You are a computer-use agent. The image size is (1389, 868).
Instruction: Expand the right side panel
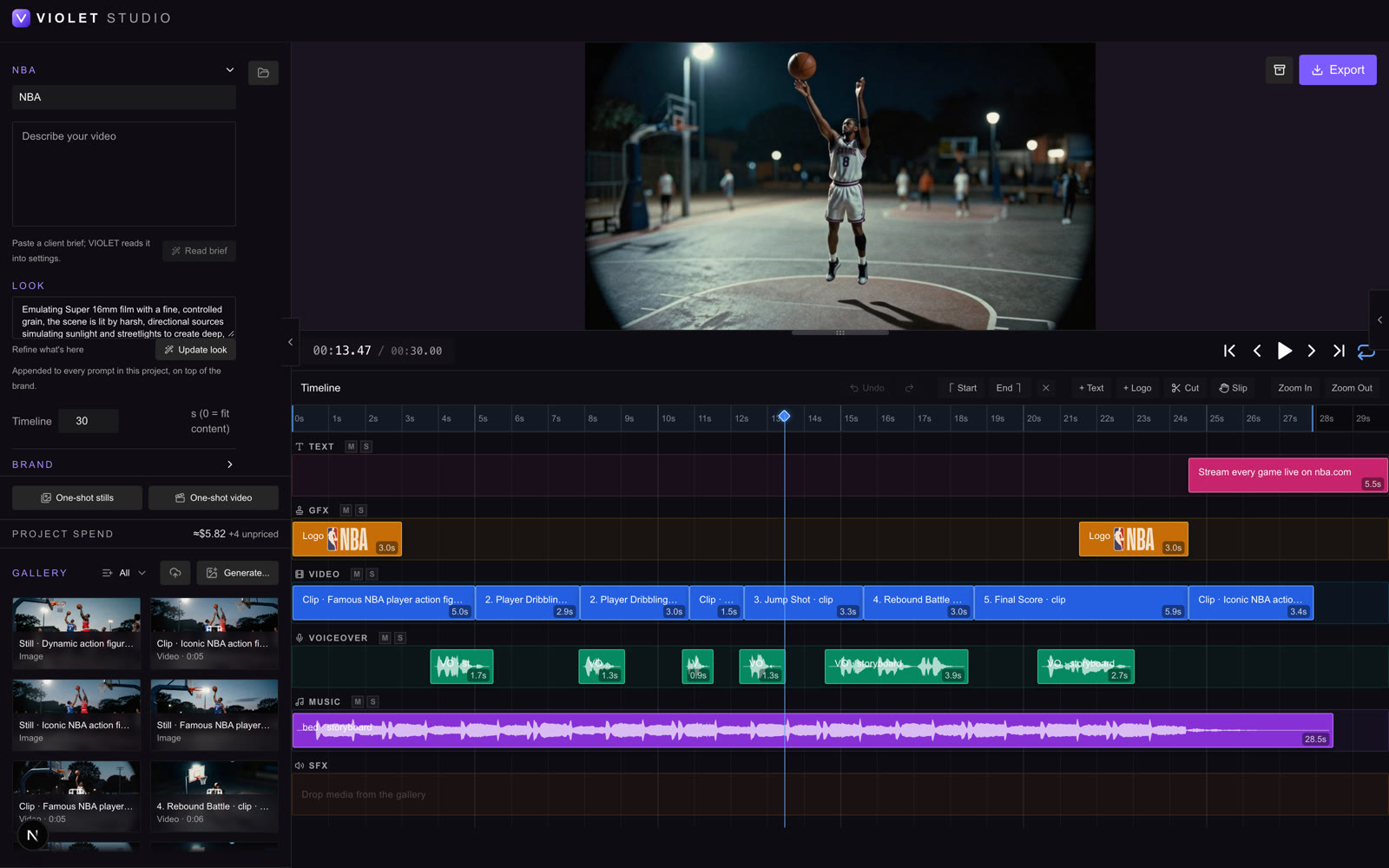pyautogui.click(x=1379, y=319)
